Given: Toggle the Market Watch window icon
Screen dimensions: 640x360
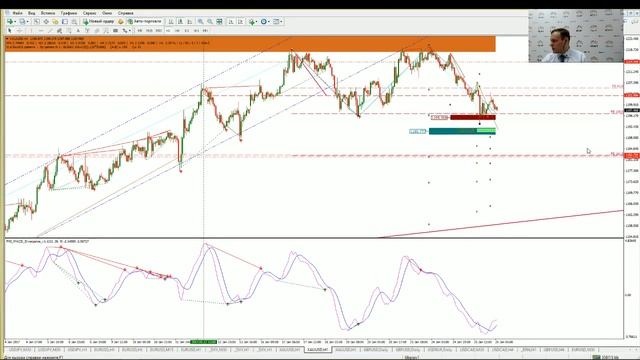Looking at the screenshot, I should [x=36, y=21].
